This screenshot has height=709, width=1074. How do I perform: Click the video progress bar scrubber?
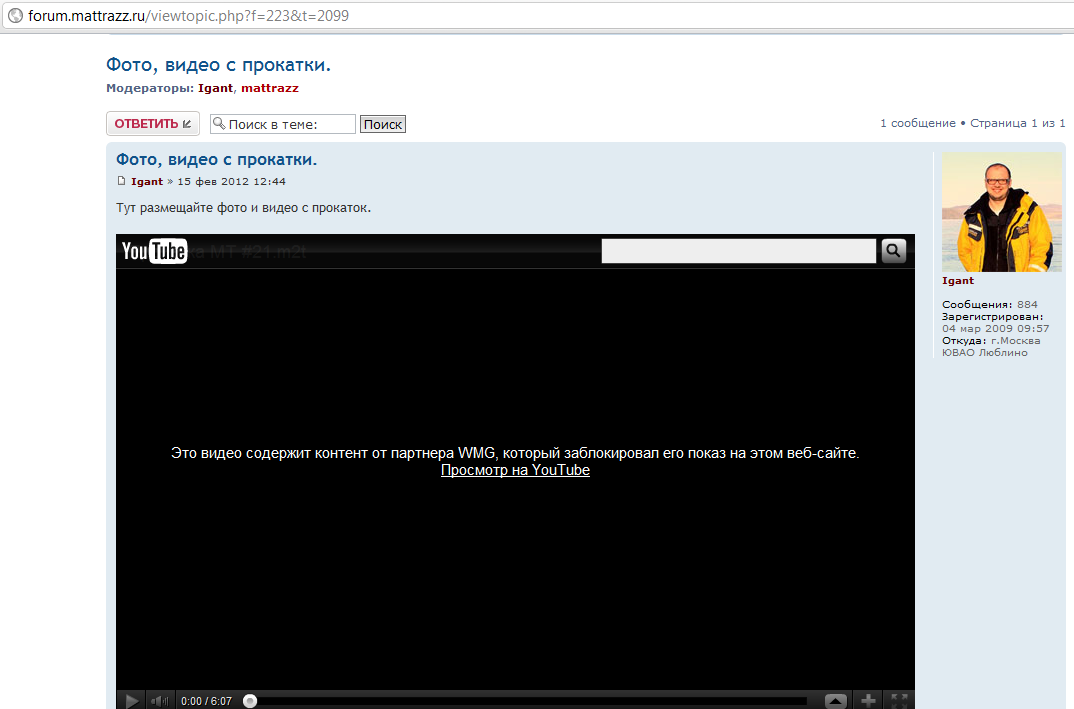coord(250,701)
